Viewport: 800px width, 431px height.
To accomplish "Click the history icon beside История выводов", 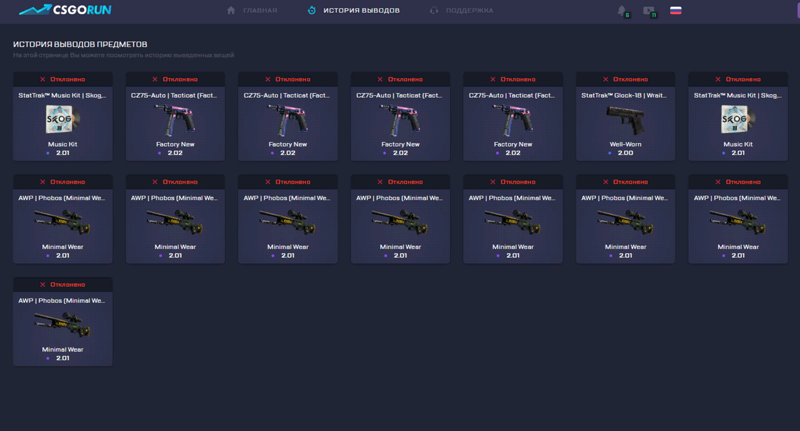I will 312,11.
